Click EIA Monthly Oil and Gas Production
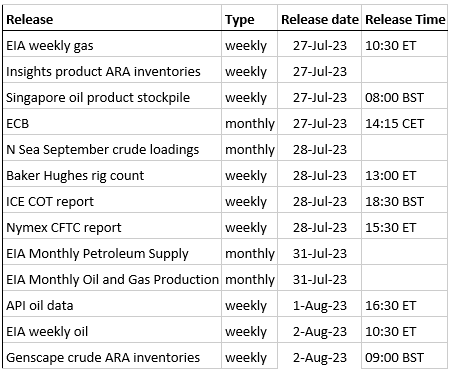Viewport: 451px width, 373px height. tap(112, 279)
